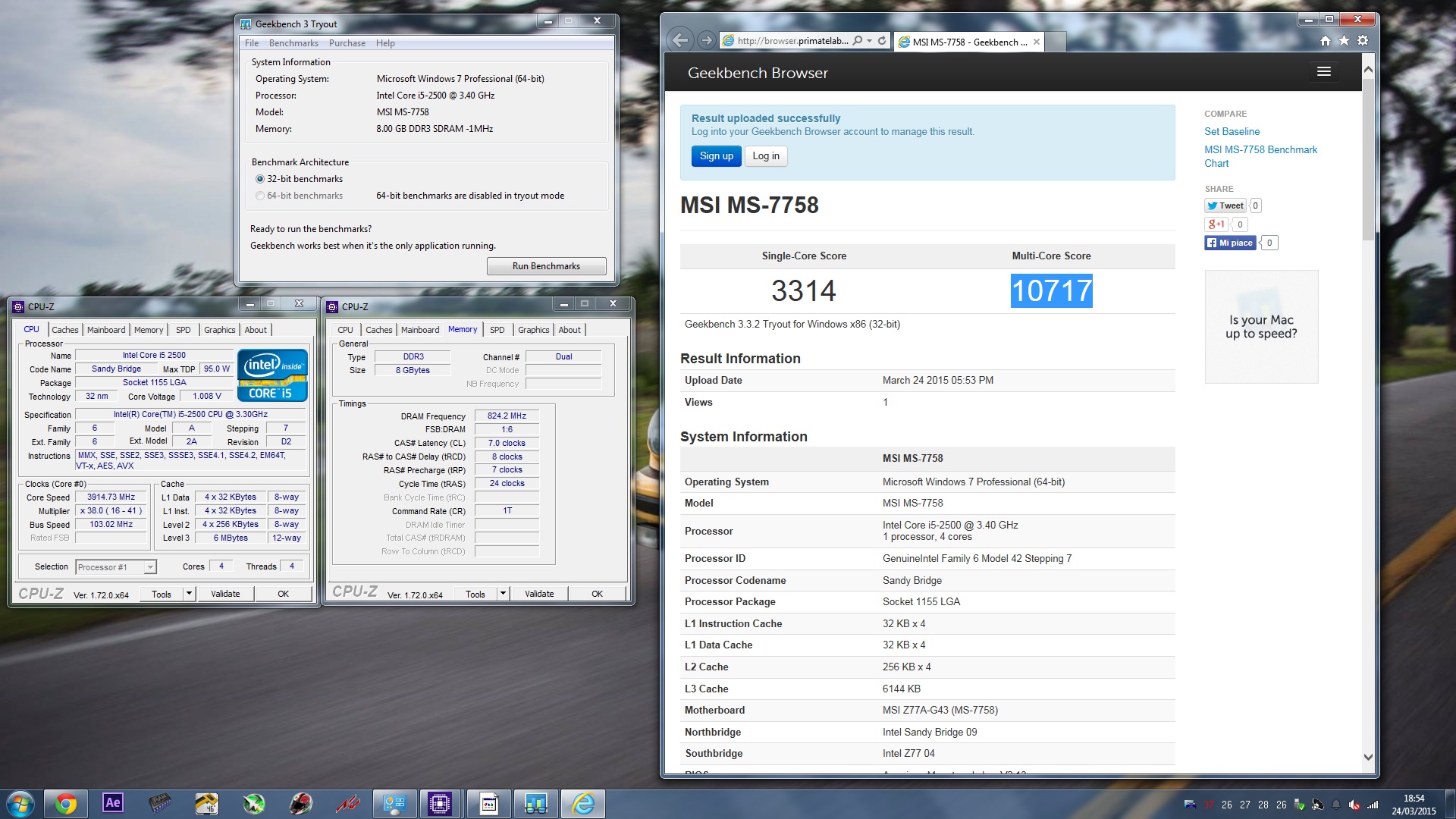Switch to Caches tab in left CPU-Z
This screenshot has height=819, width=1456.
(x=64, y=330)
